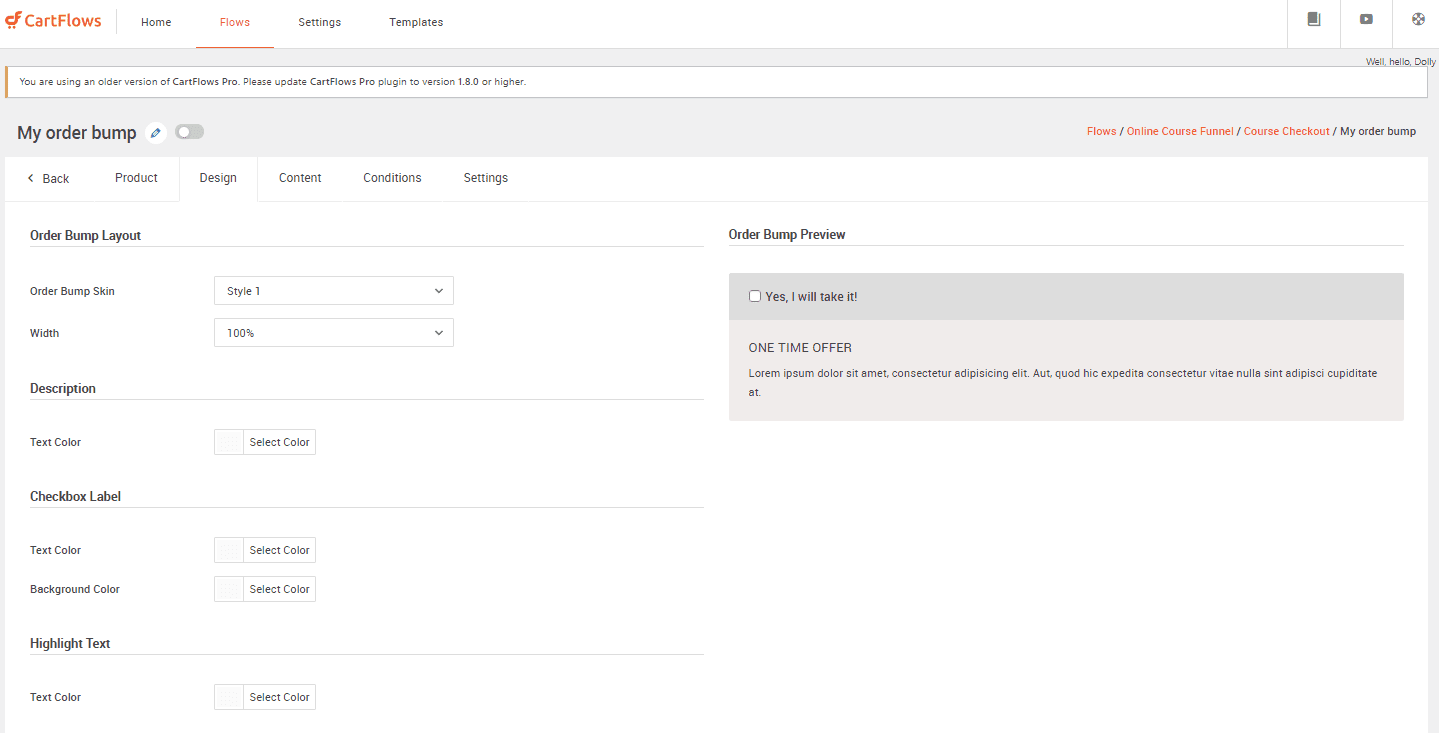The width and height of the screenshot is (1439, 733).
Task: Switch to the Product tab
Action: point(136,178)
